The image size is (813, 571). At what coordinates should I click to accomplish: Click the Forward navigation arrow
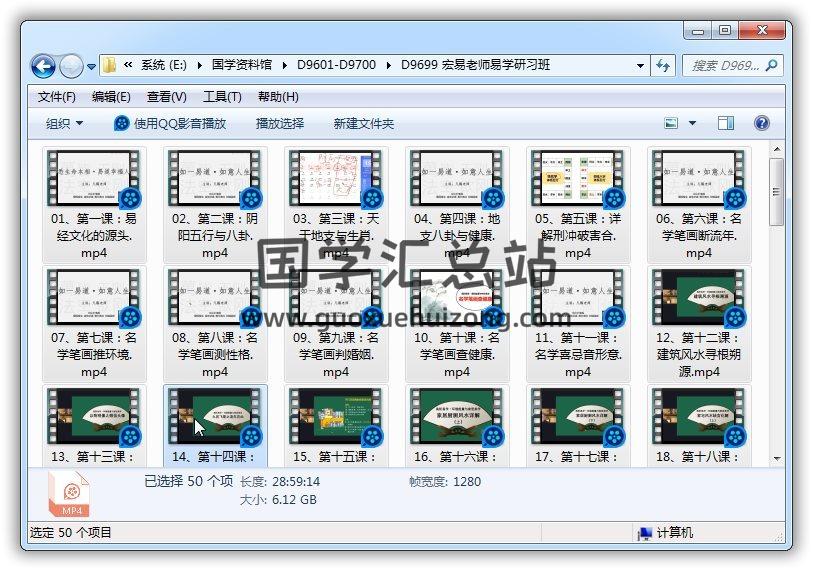(71, 66)
